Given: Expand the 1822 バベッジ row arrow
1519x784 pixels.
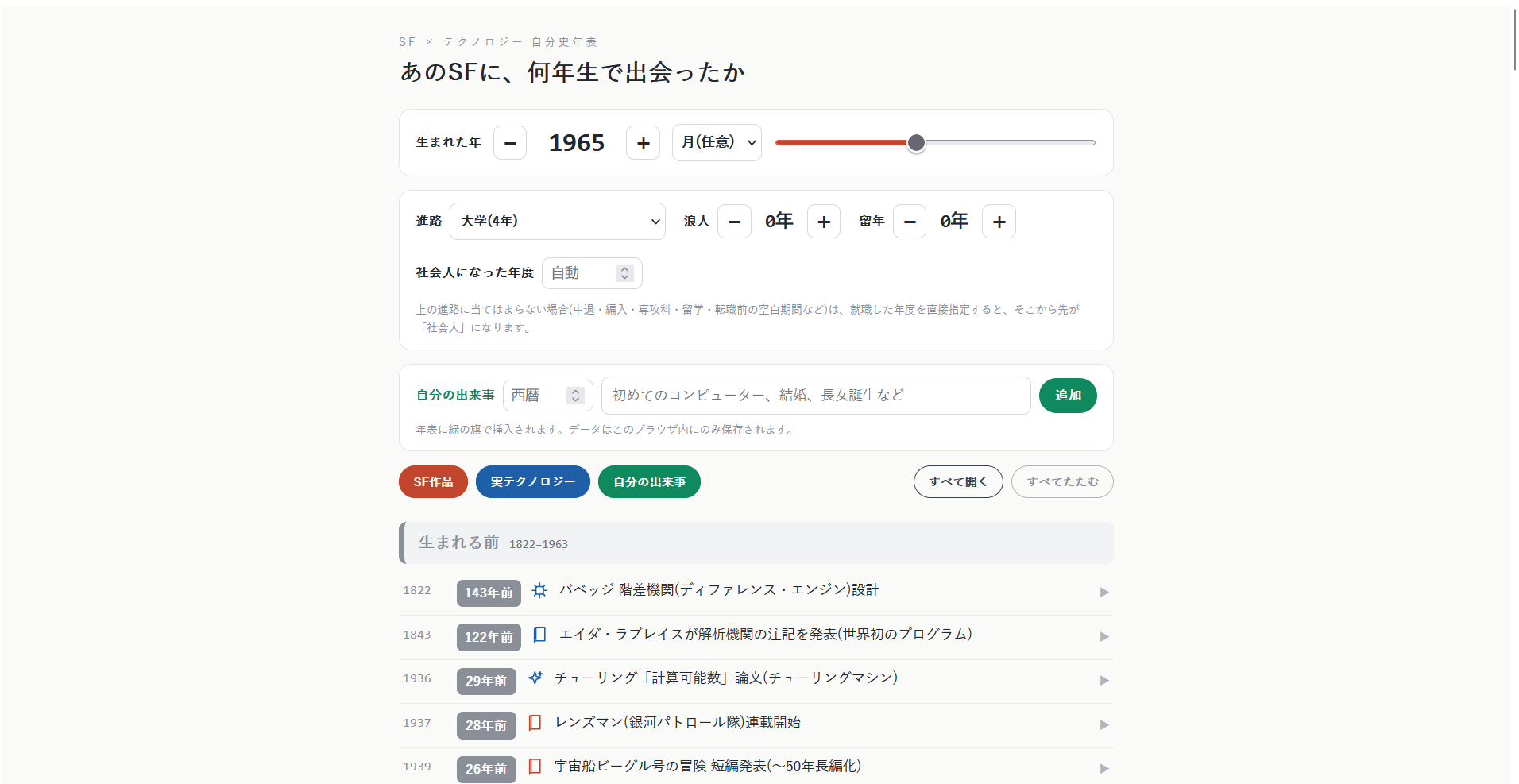Looking at the screenshot, I should coord(1104,593).
